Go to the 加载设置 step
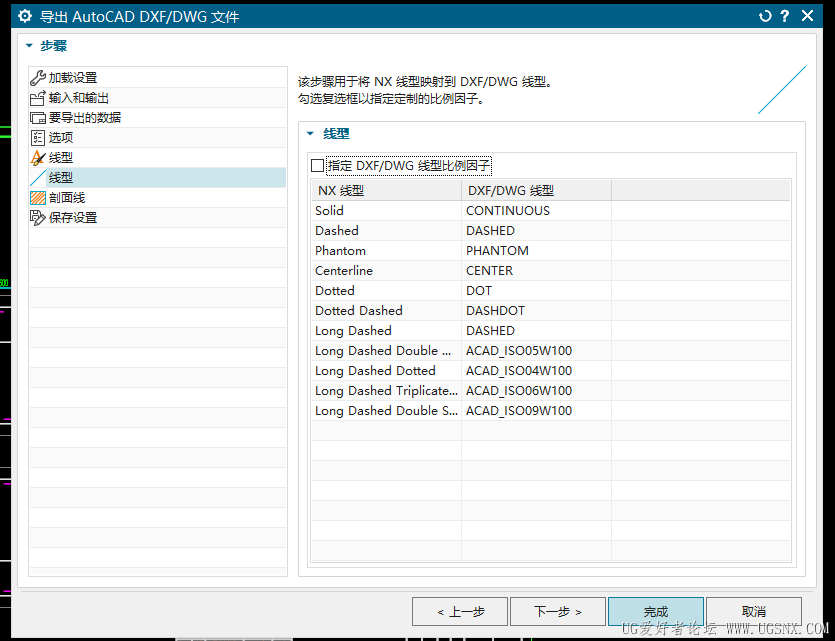The height and width of the screenshot is (641, 835). coord(158,78)
